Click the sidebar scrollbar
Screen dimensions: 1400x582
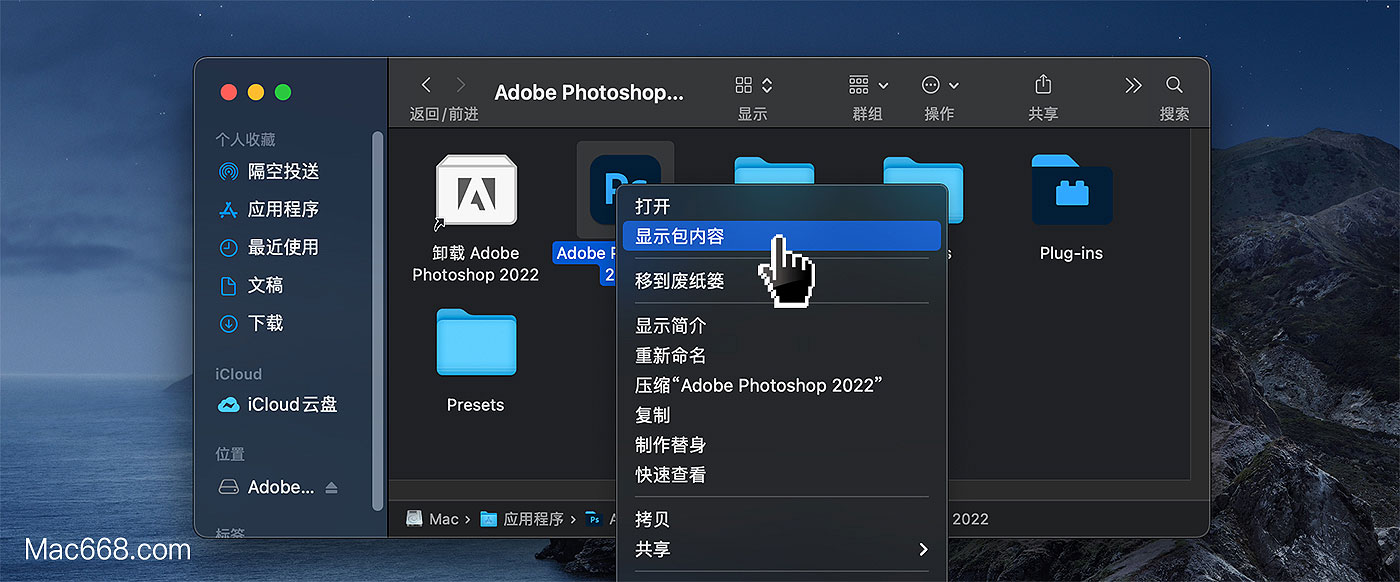377,320
